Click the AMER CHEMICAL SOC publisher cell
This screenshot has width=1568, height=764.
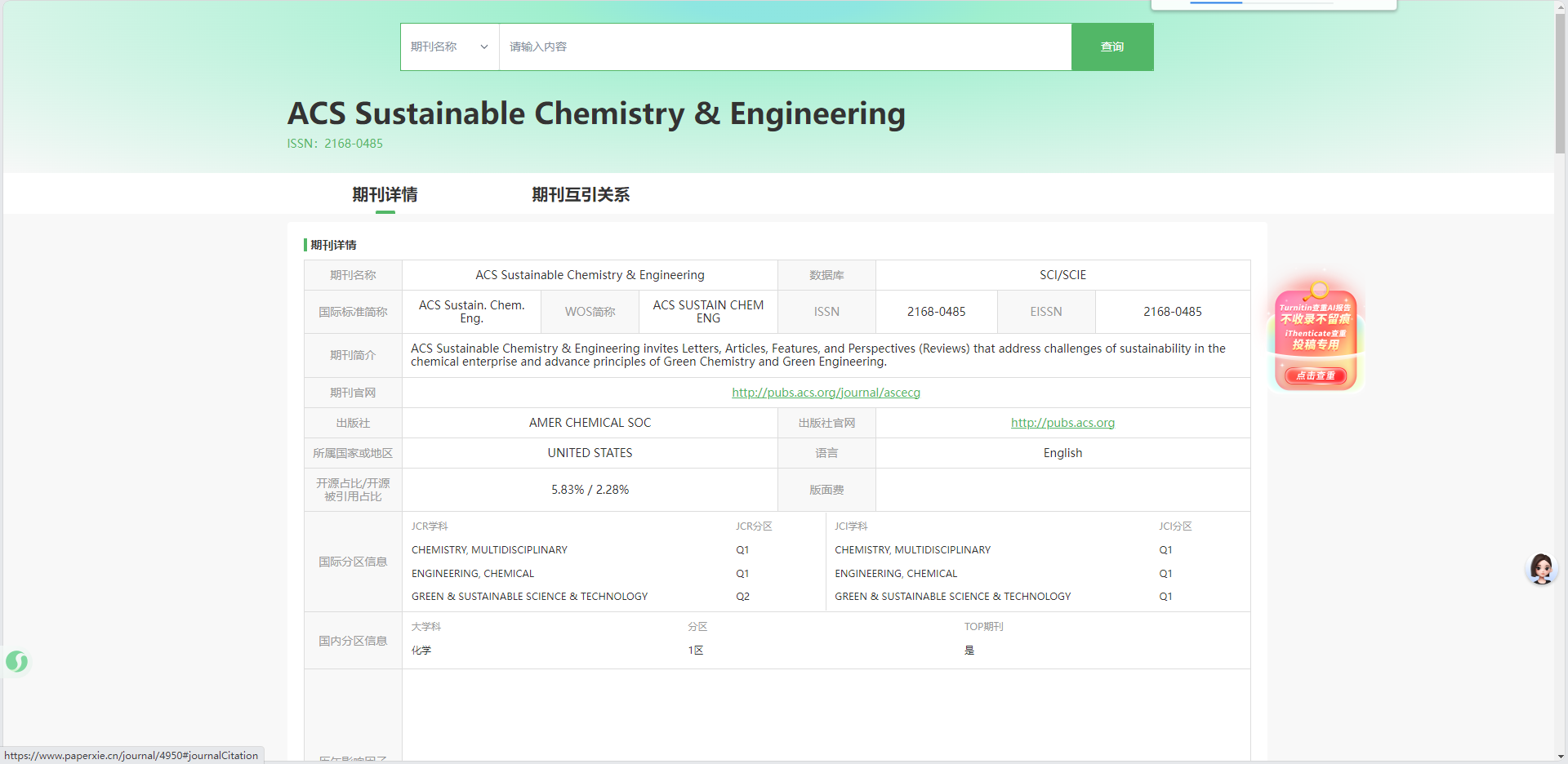click(590, 423)
